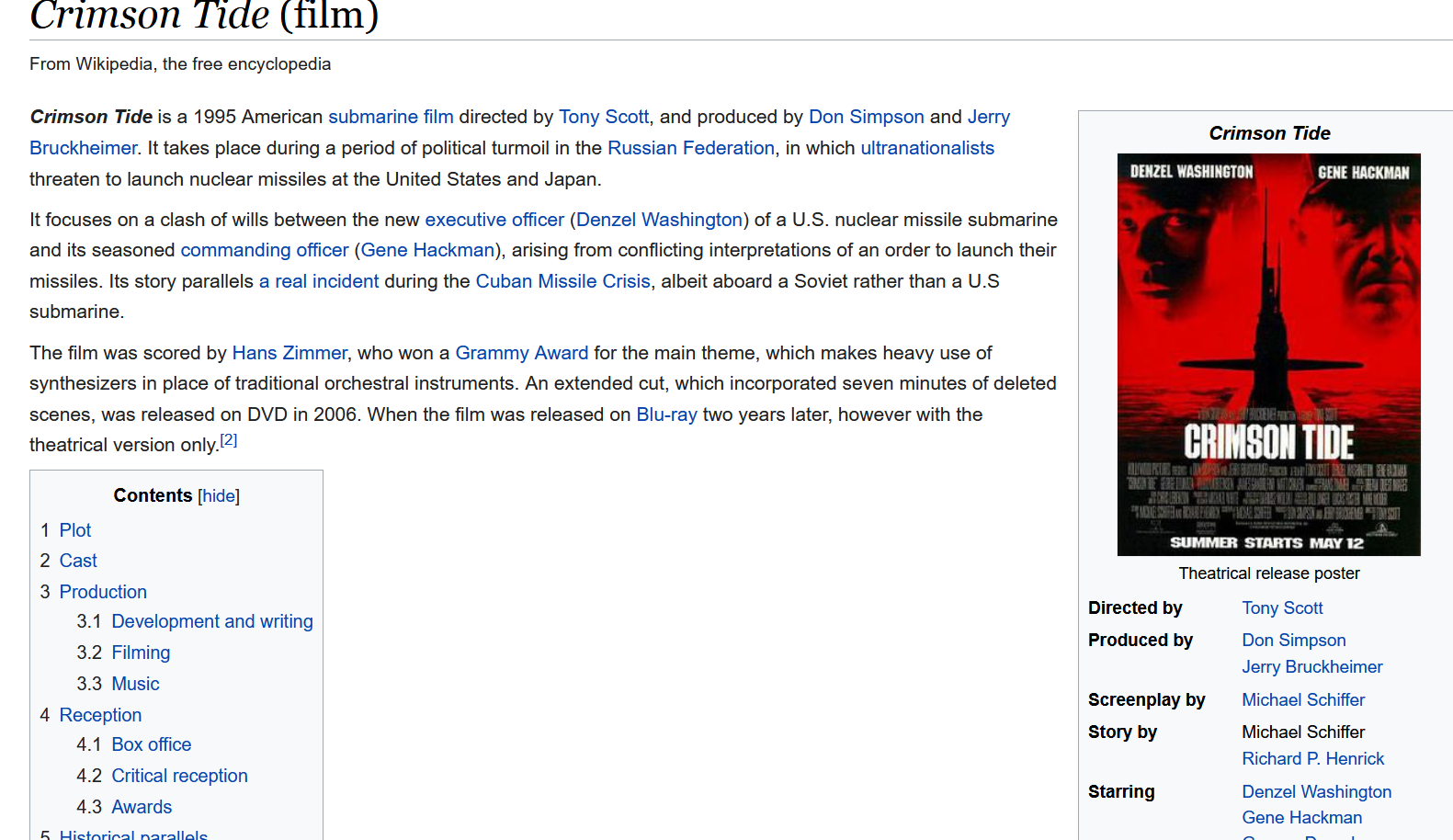Click the 'From Wikipedia, the free encyclopedia' tagline
The width and height of the screenshot is (1453, 840).
click(180, 64)
